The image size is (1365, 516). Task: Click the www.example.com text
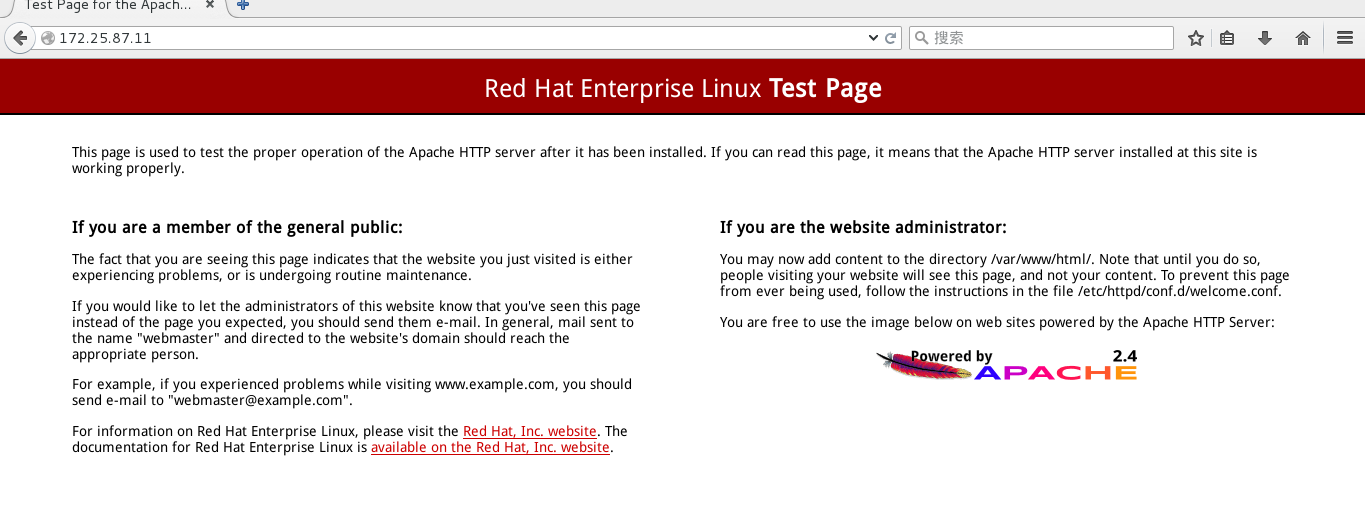[496, 384]
